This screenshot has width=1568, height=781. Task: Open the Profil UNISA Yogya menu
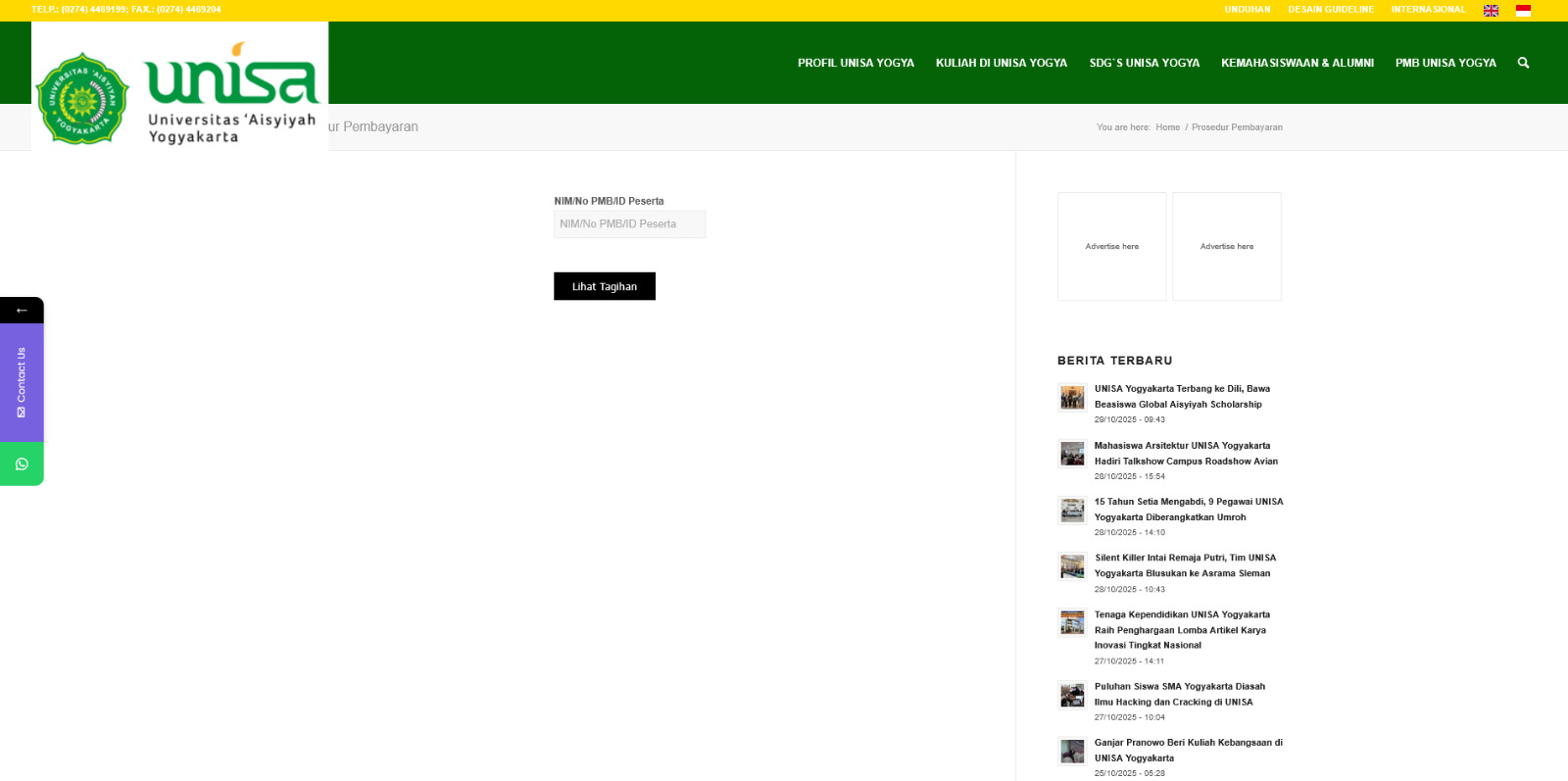click(856, 63)
